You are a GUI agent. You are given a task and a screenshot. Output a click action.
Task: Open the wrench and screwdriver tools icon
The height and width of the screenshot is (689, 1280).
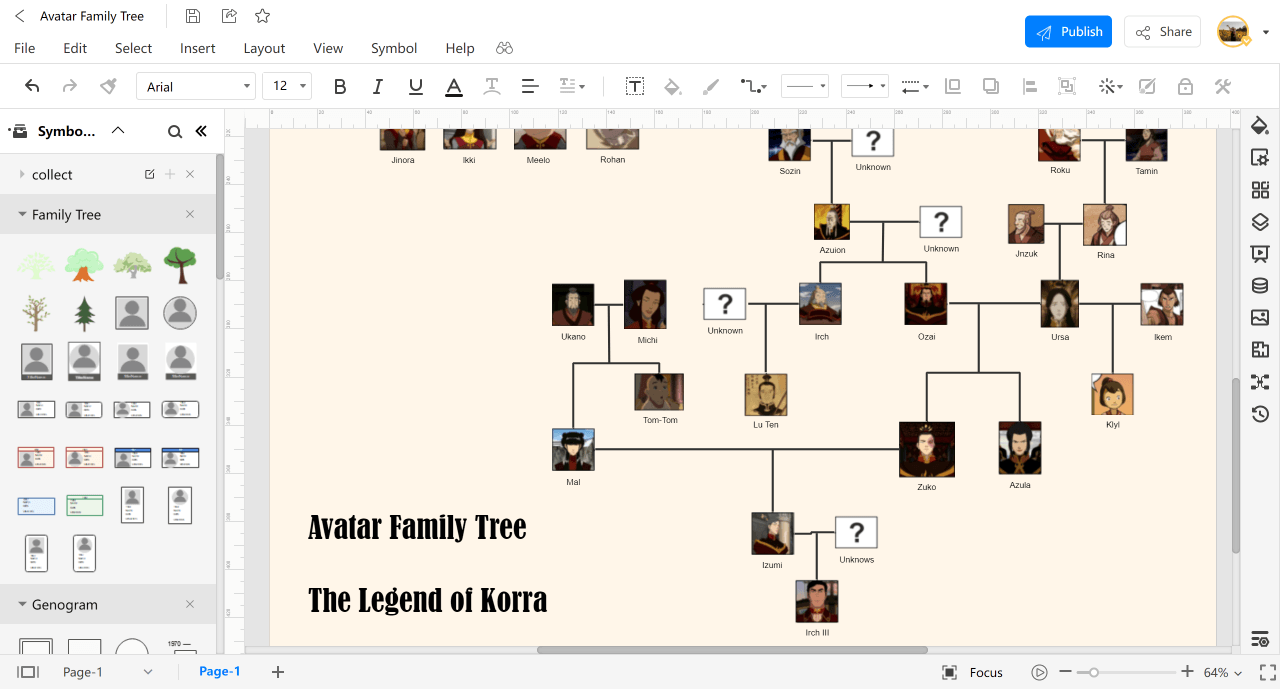point(1222,86)
